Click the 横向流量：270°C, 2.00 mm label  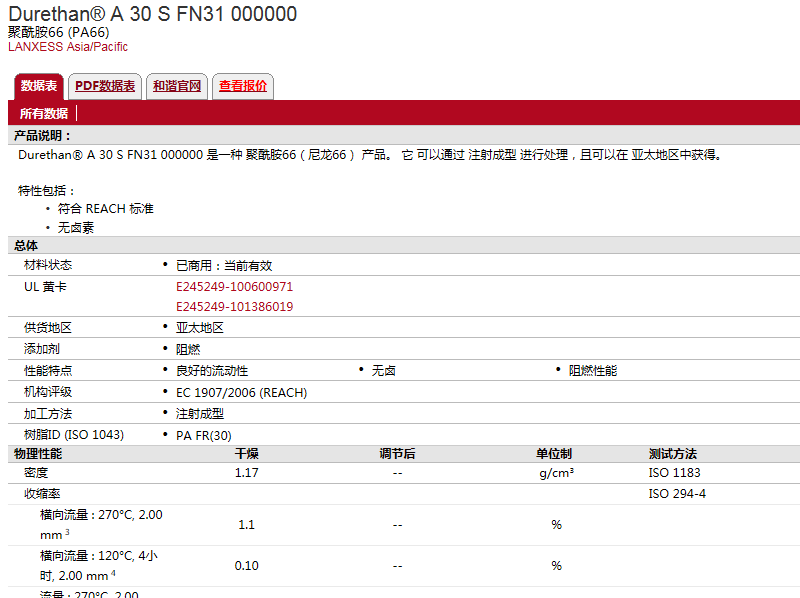(x=101, y=525)
